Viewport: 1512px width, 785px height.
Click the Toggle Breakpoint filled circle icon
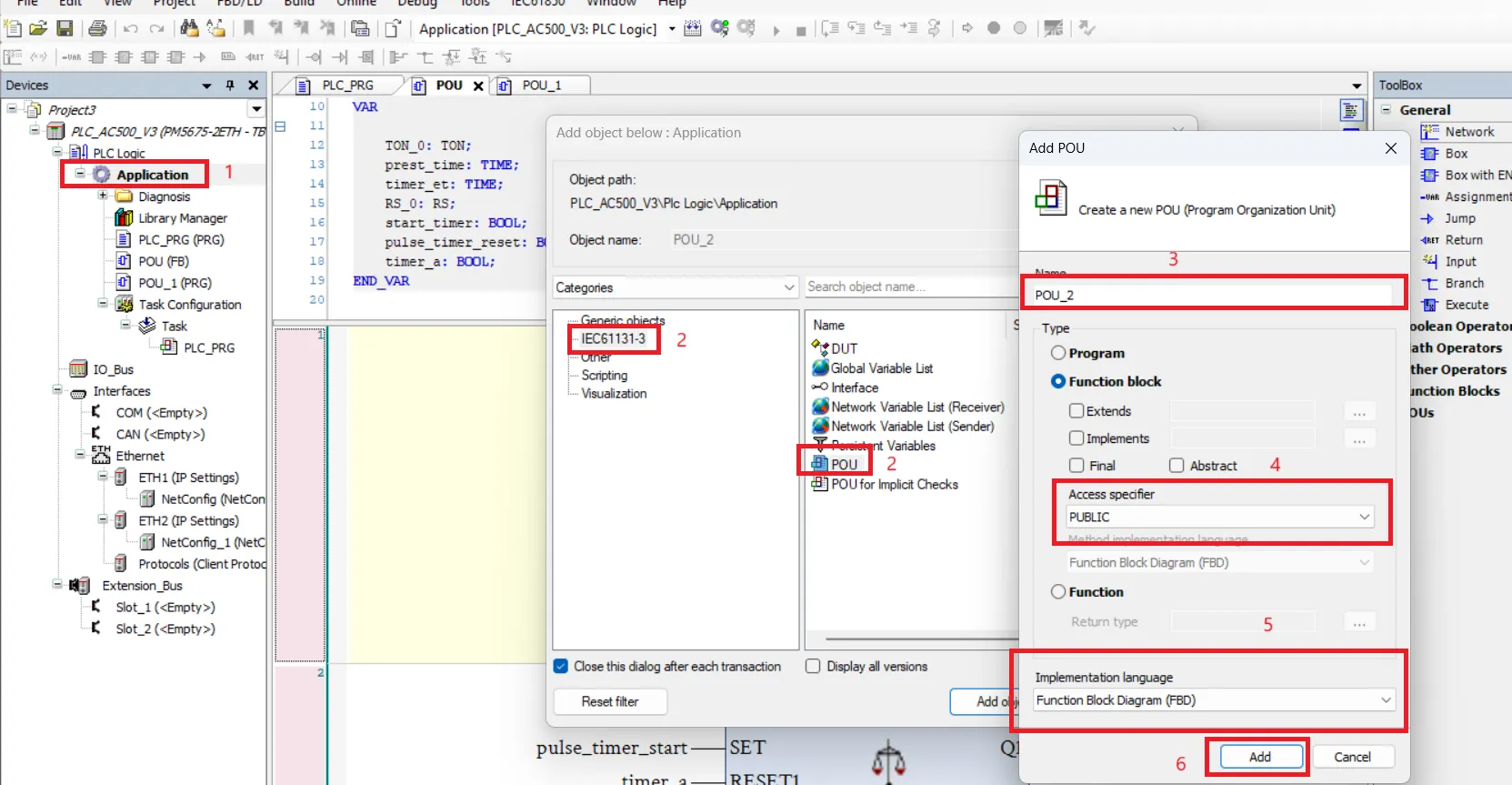(994, 28)
